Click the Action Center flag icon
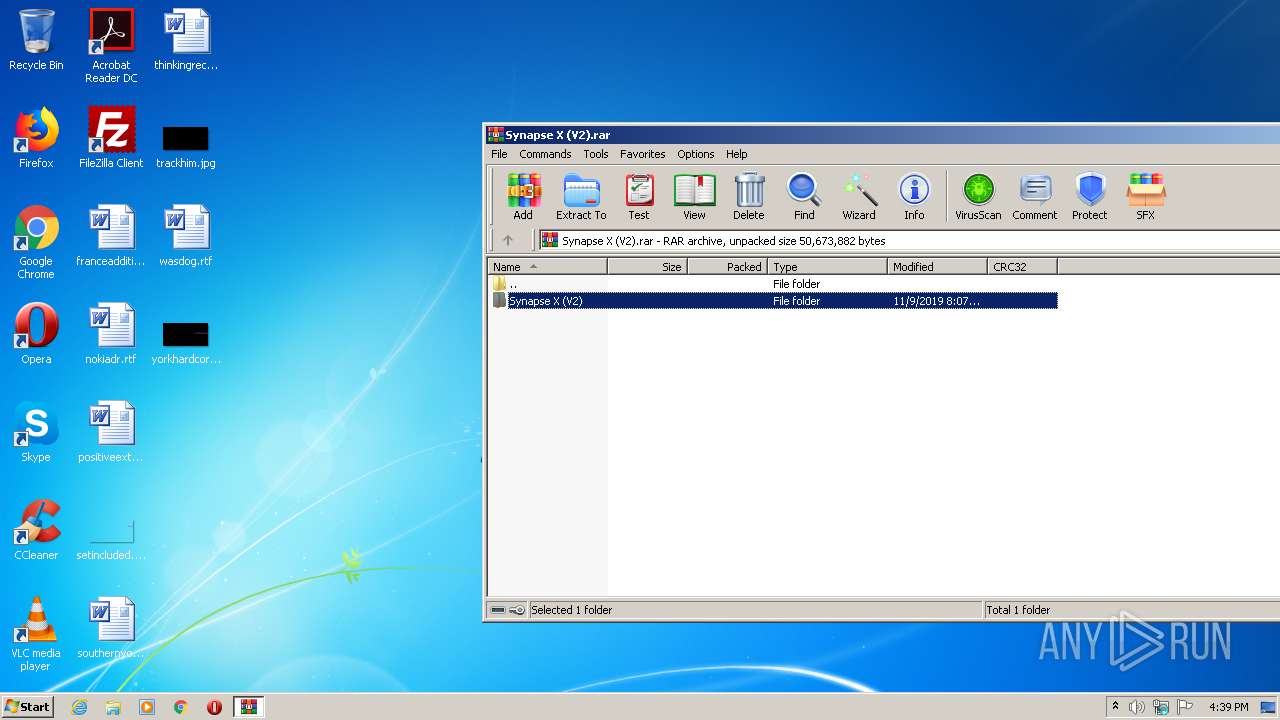The width and height of the screenshot is (1280, 720). 1184,707
